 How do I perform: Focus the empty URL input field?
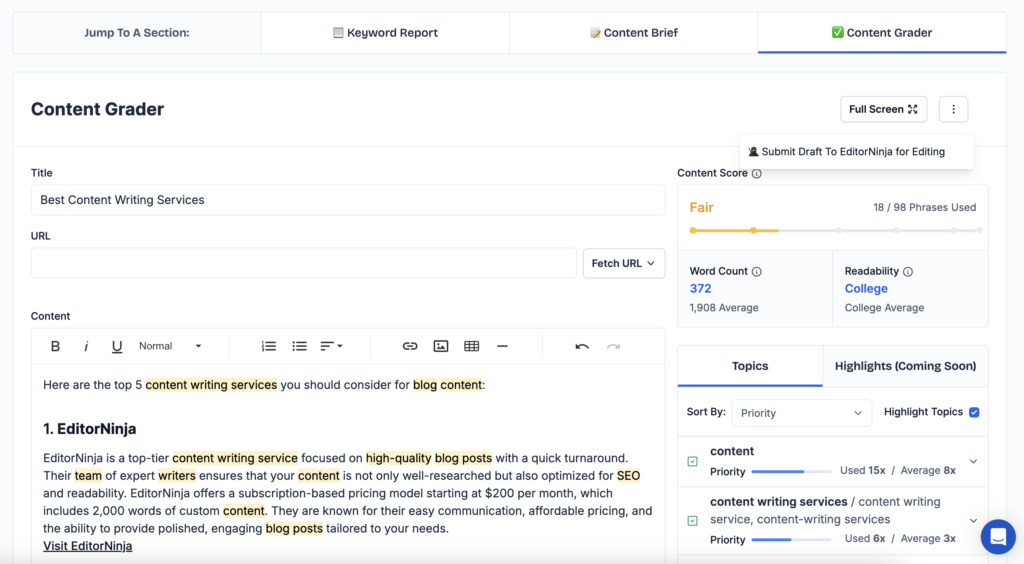pyautogui.click(x=304, y=263)
